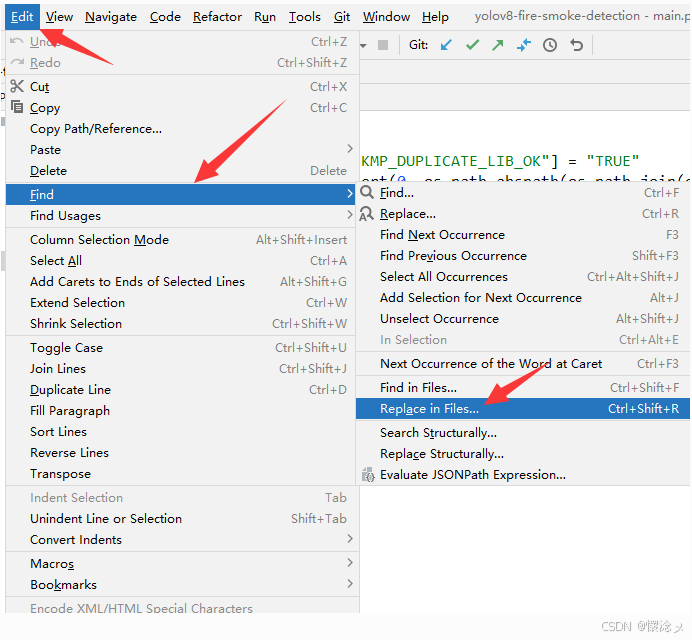This screenshot has width=692, height=640.
Task: Choose Add Carets to Ends of Selected Lines
Action: 181,282
